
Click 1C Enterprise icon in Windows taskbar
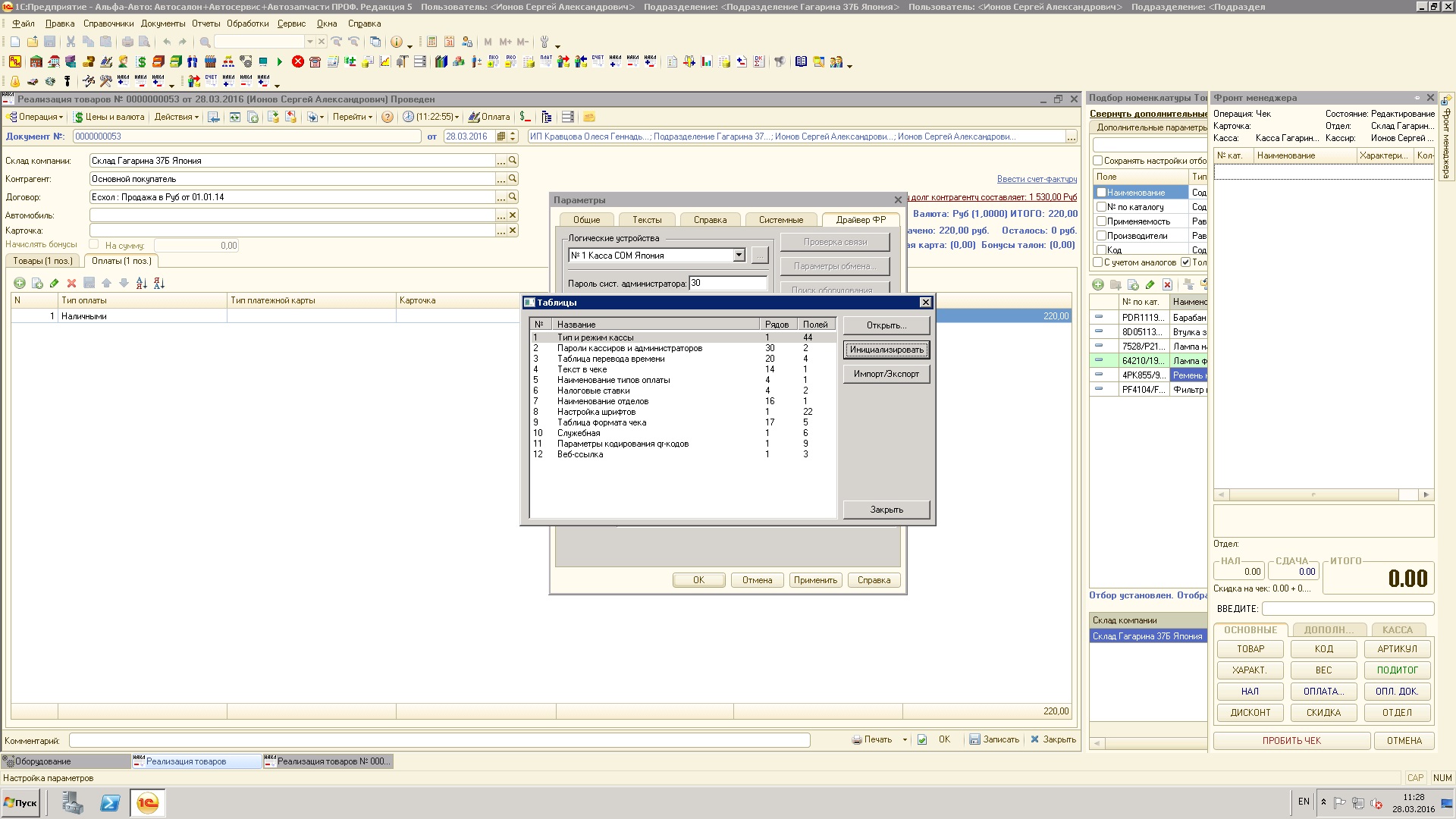click(x=148, y=803)
